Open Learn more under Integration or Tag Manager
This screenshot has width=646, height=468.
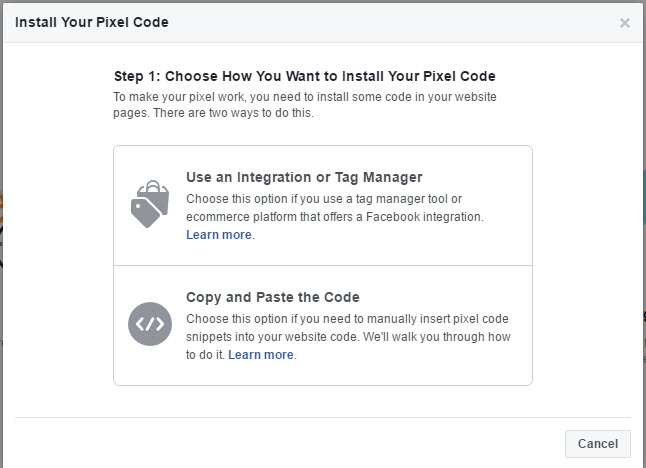click(x=219, y=235)
